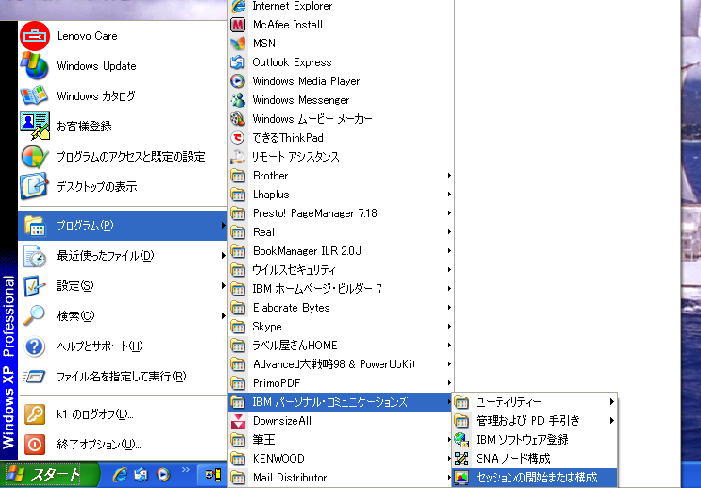This screenshot has width=701, height=488.
Task: Expand BookManager ILR 2.0J folder
Action: (341, 251)
